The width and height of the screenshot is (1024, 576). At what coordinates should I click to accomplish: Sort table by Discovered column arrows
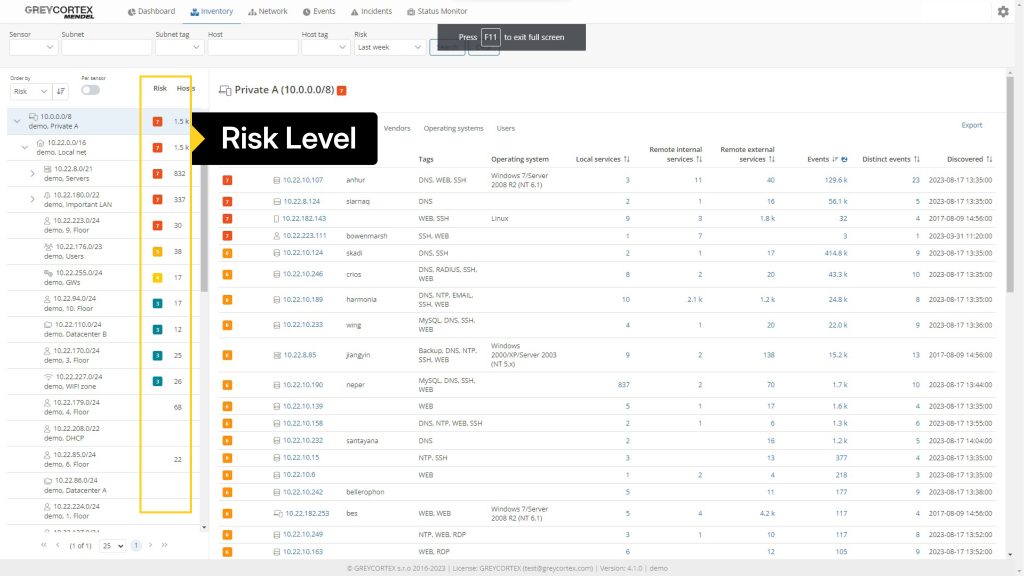[x=989, y=159]
